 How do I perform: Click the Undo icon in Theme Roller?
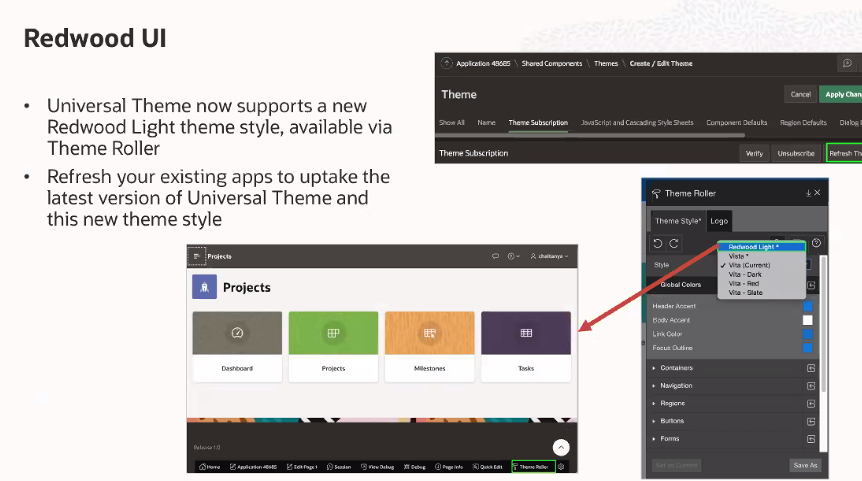coord(657,243)
